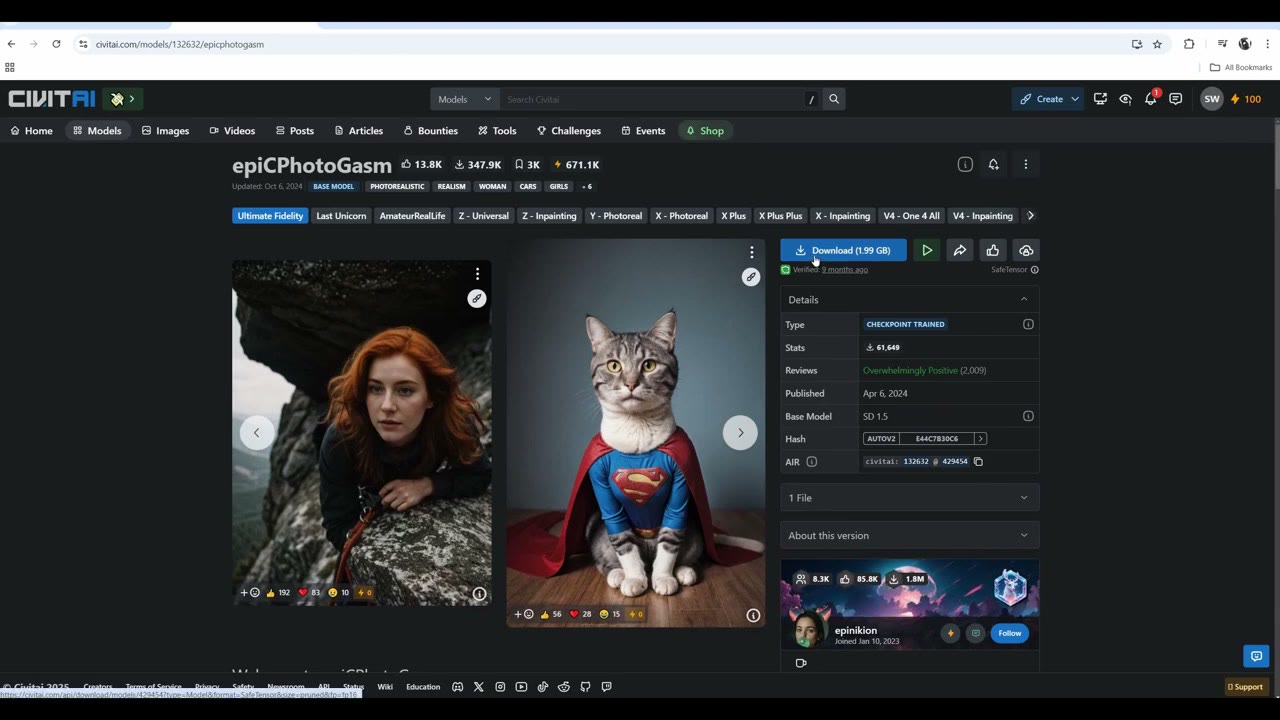Open the Models search category dropdown
1280x720 pixels.
pyautogui.click(x=465, y=99)
